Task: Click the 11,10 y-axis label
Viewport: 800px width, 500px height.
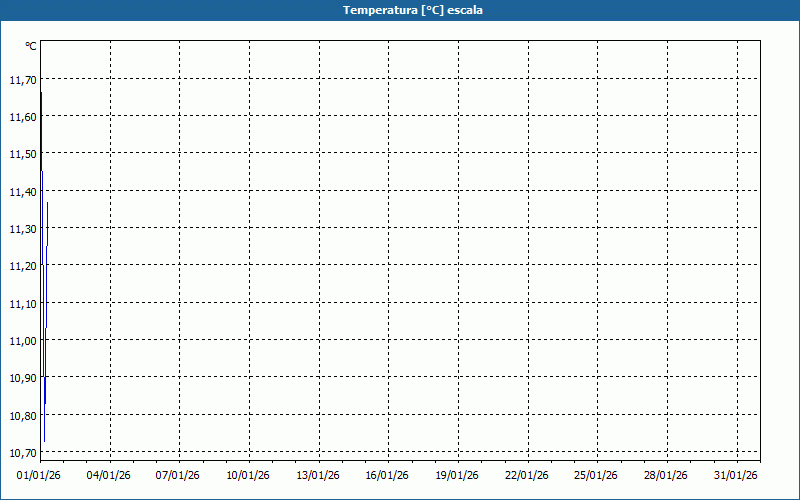Action: (23, 304)
